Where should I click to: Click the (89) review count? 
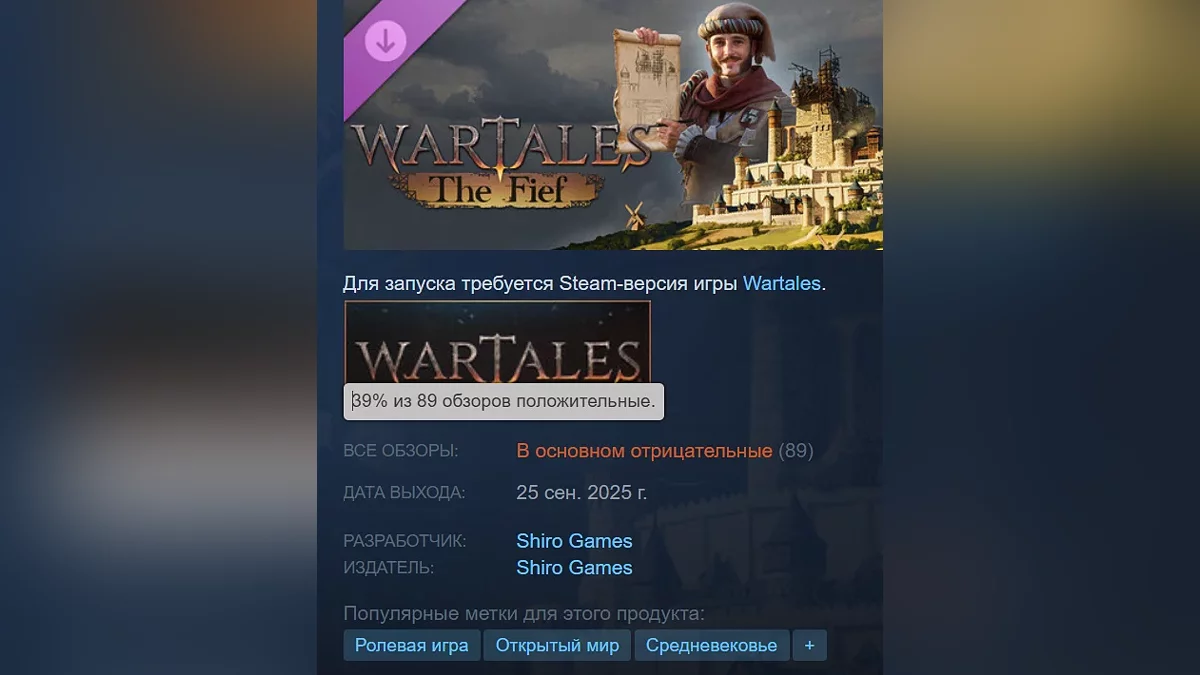796,451
